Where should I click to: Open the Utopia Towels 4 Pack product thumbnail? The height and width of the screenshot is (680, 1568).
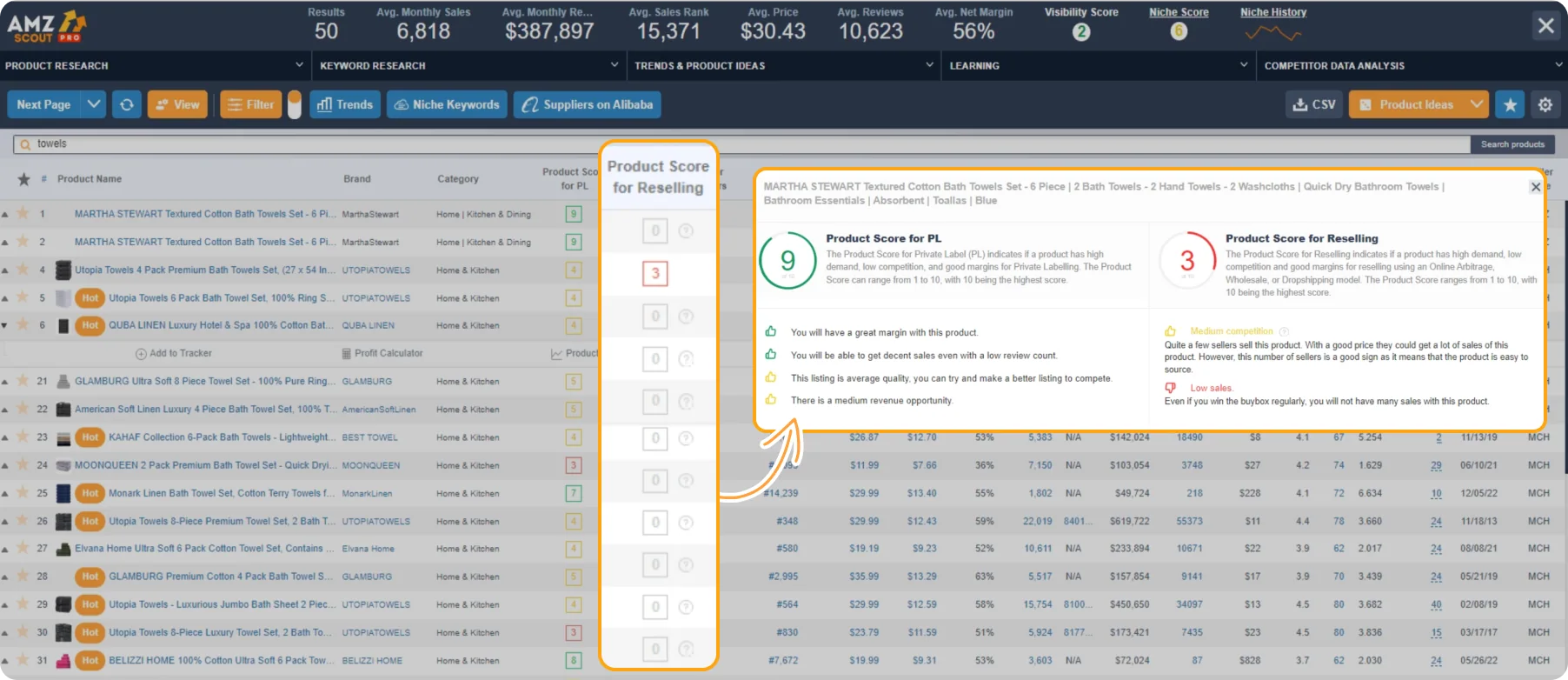coord(63,270)
